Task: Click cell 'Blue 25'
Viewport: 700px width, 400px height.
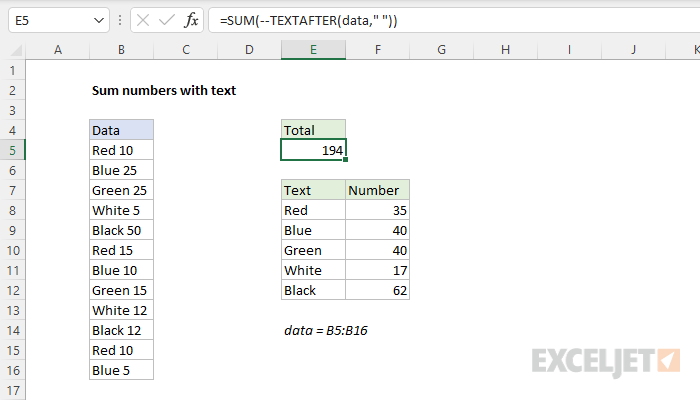Action: pyautogui.click(x=121, y=171)
